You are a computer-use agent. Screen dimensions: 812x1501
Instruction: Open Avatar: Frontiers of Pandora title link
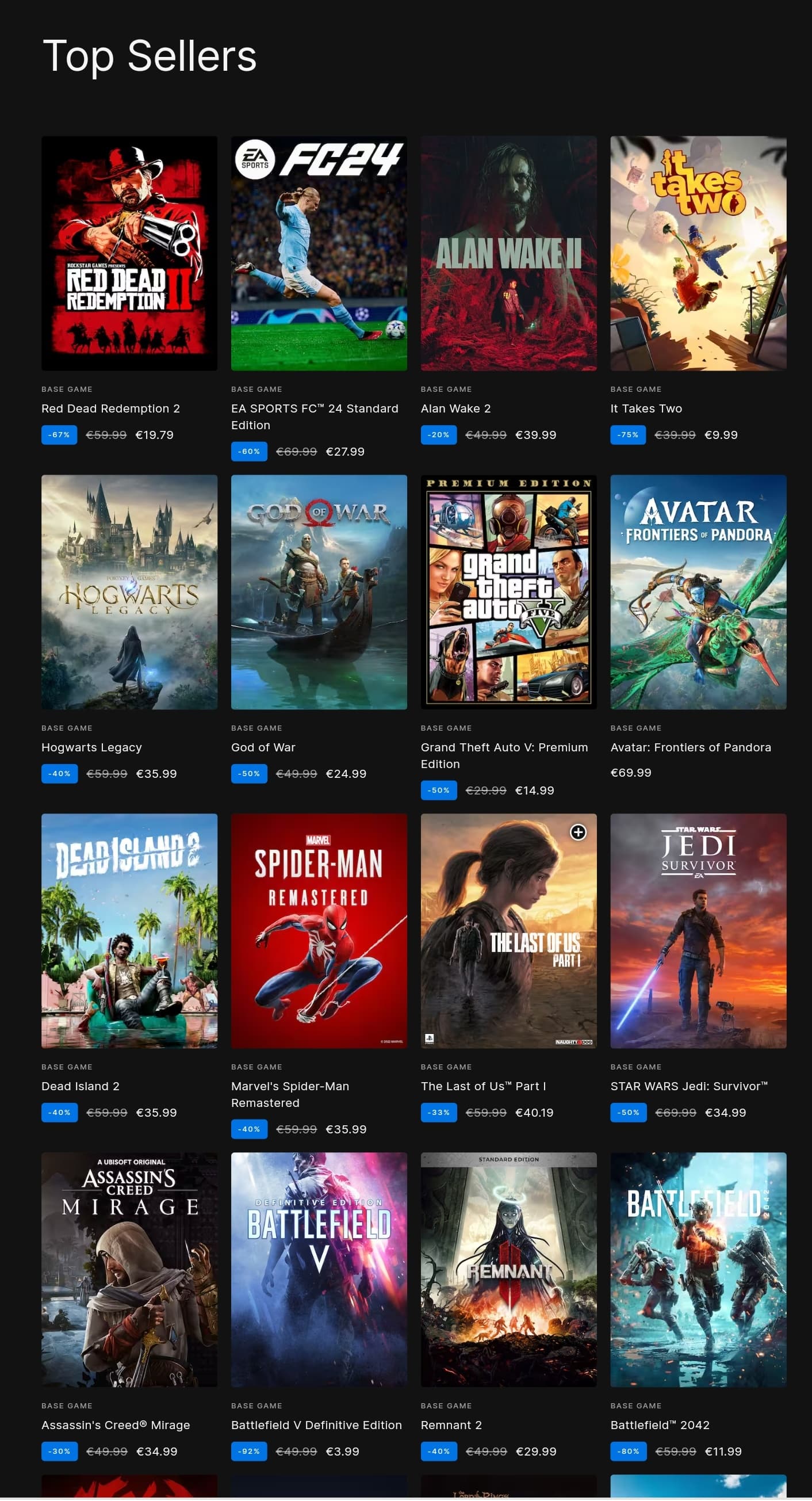pos(690,747)
